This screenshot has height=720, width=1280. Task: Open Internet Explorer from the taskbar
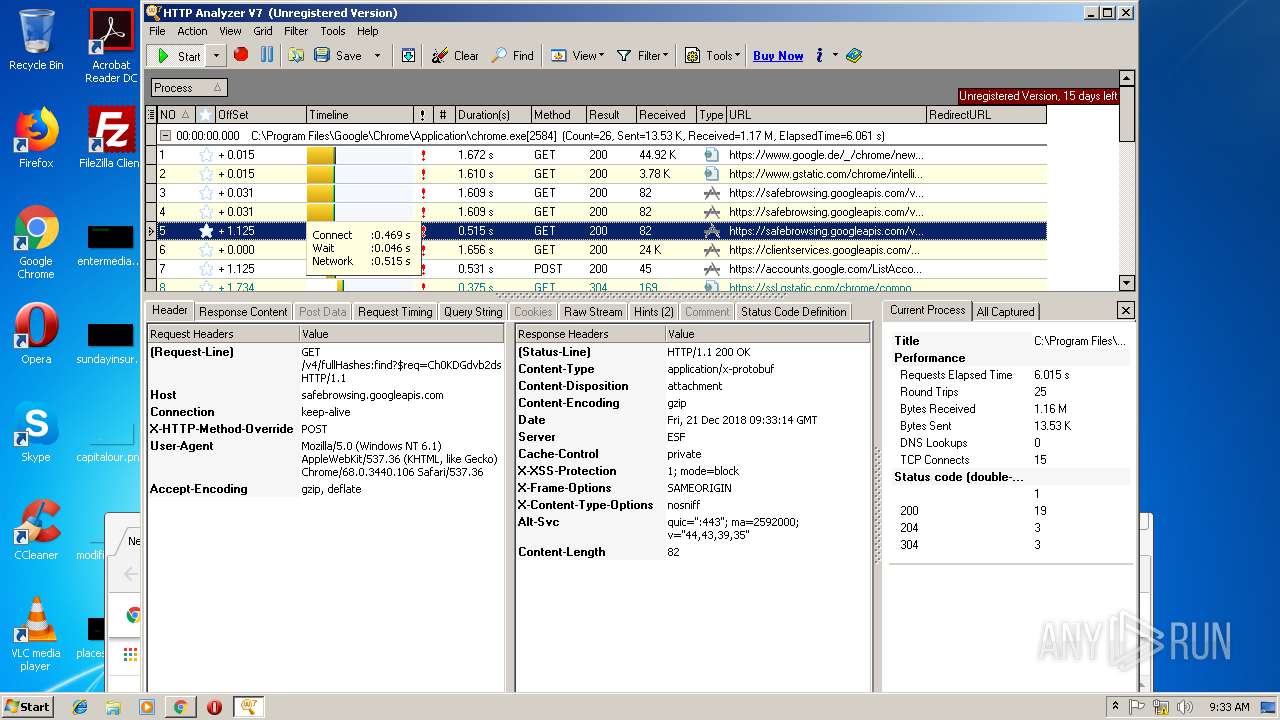click(x=80, y=707)
